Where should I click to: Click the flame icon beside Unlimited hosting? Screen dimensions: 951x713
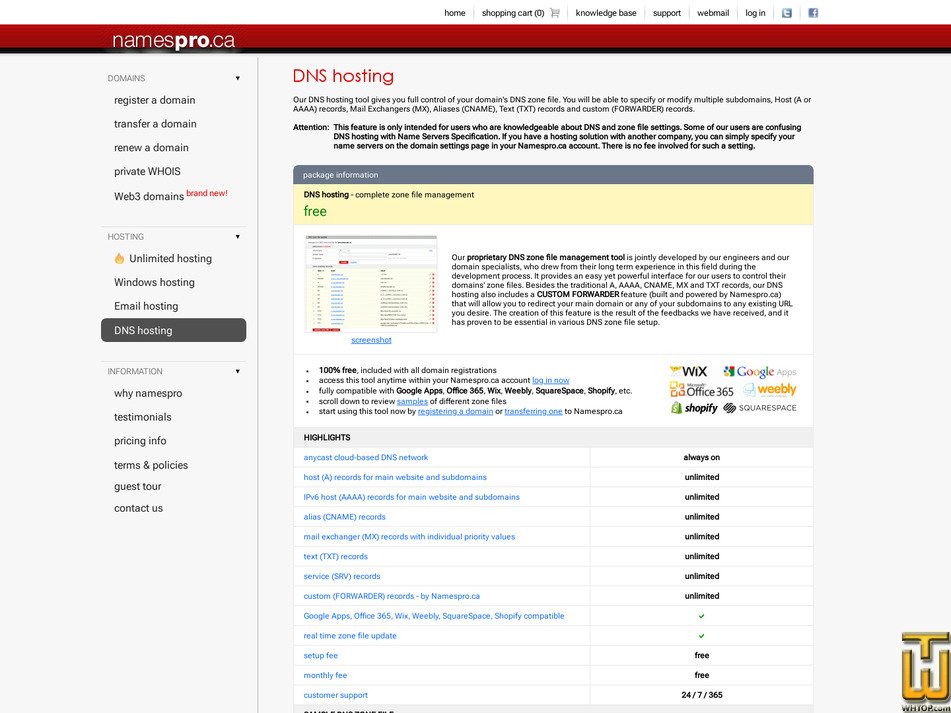tap(119, 258)
